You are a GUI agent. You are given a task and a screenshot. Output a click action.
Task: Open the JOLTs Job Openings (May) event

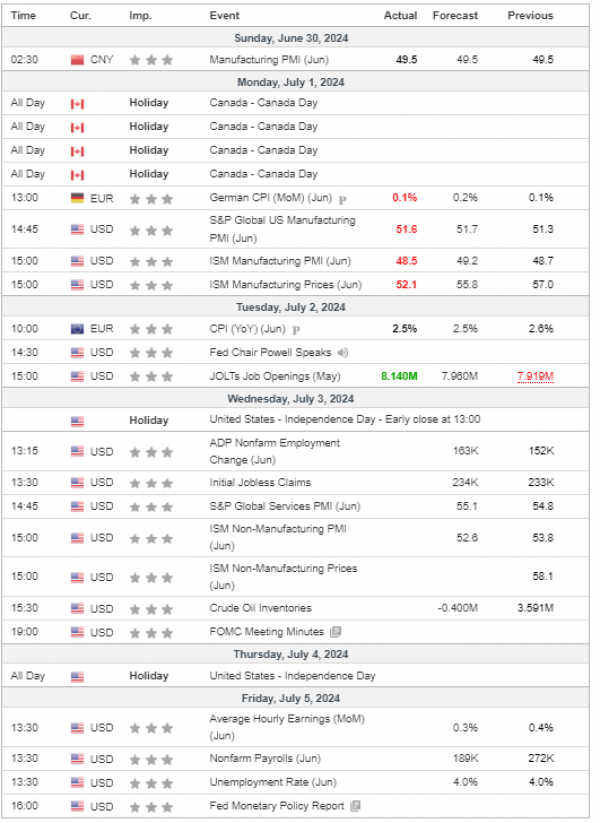point(275,377)
